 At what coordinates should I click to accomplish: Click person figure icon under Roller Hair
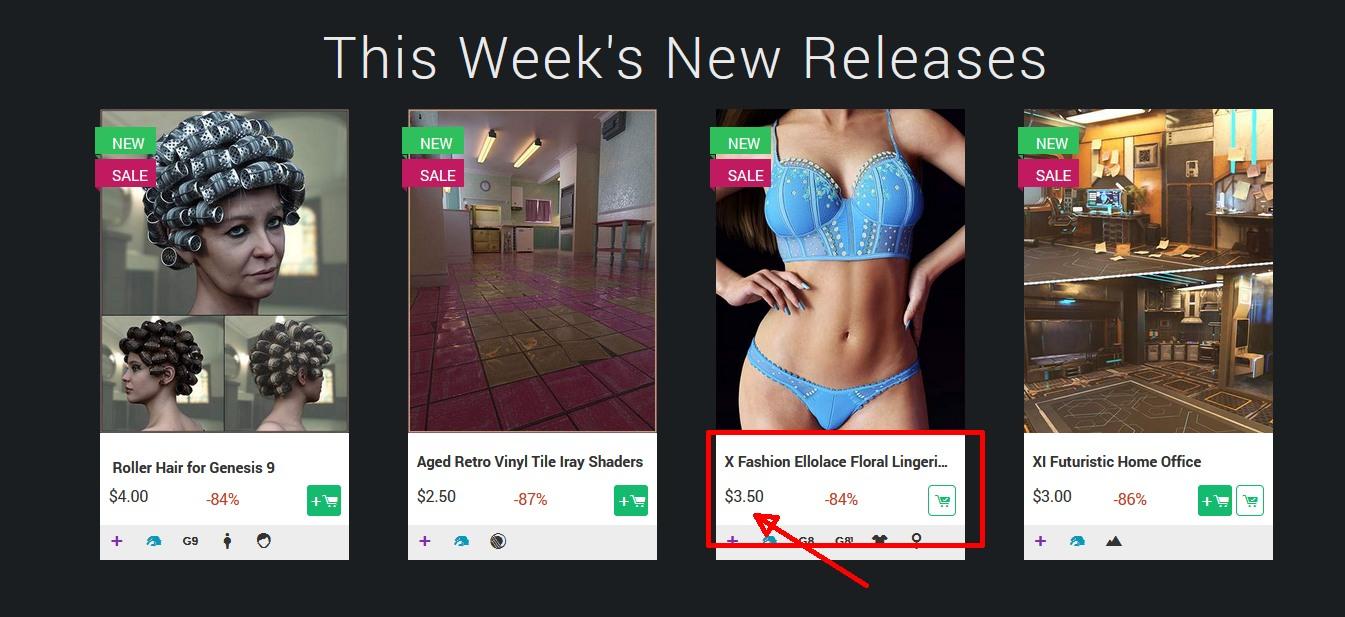[227, 541]
